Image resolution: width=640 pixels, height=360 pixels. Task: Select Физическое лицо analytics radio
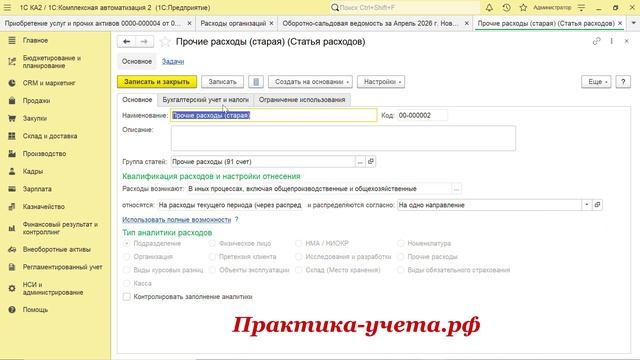click(x=212, y=243)
